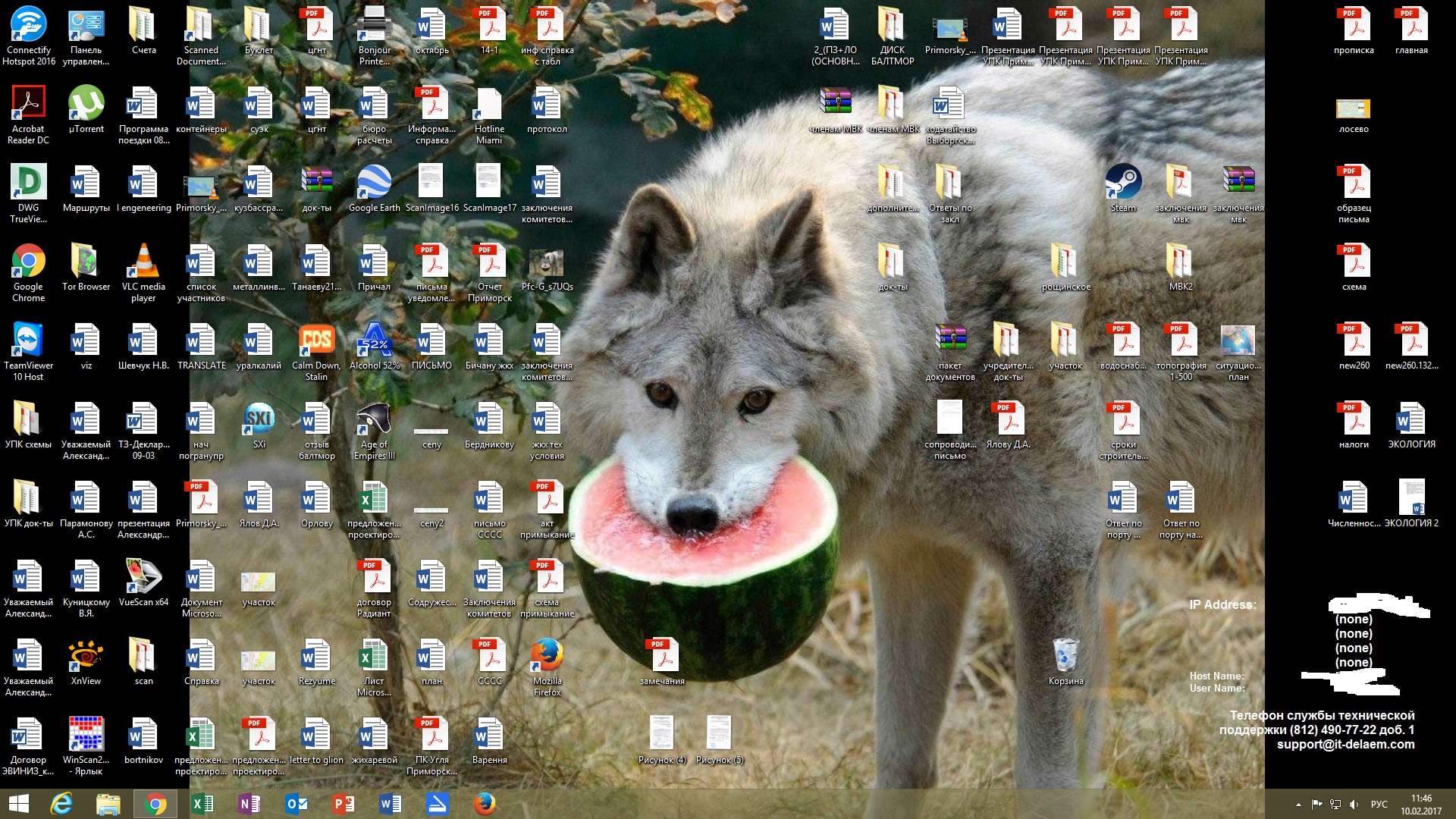This screenshot has height=819, width=1456.
Task: Select Alcohol 52% desktop shortcut
Action: (x=374, y=342)
